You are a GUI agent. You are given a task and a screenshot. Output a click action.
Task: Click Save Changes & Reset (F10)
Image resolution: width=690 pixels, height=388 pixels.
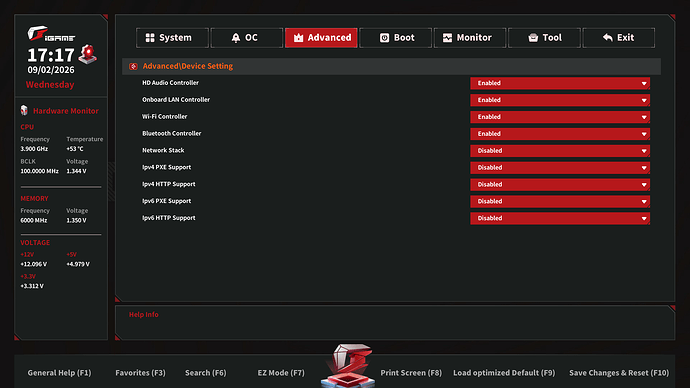[x=619, y=373]
